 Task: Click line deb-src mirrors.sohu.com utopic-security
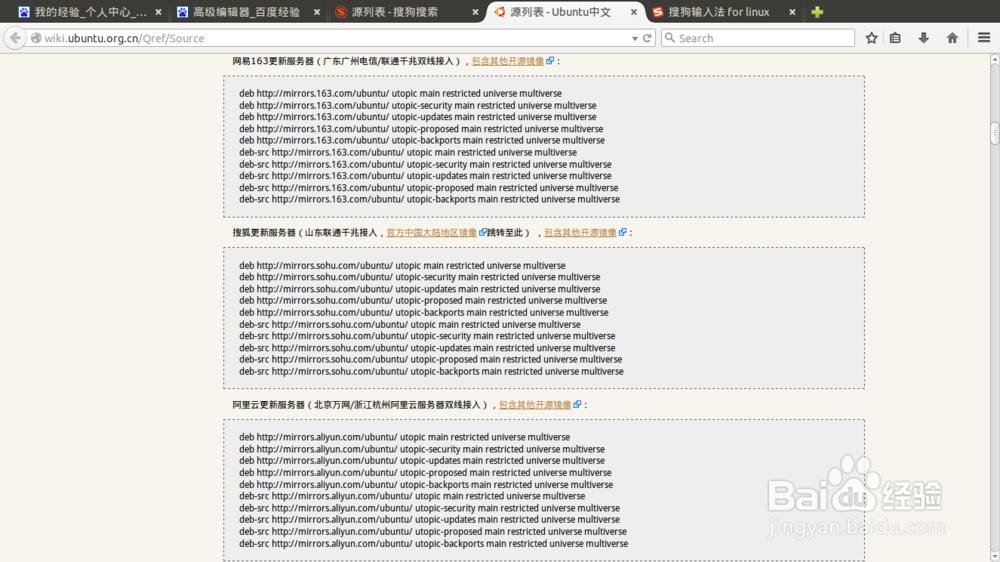pyautogui.click(x=427, y=336)
